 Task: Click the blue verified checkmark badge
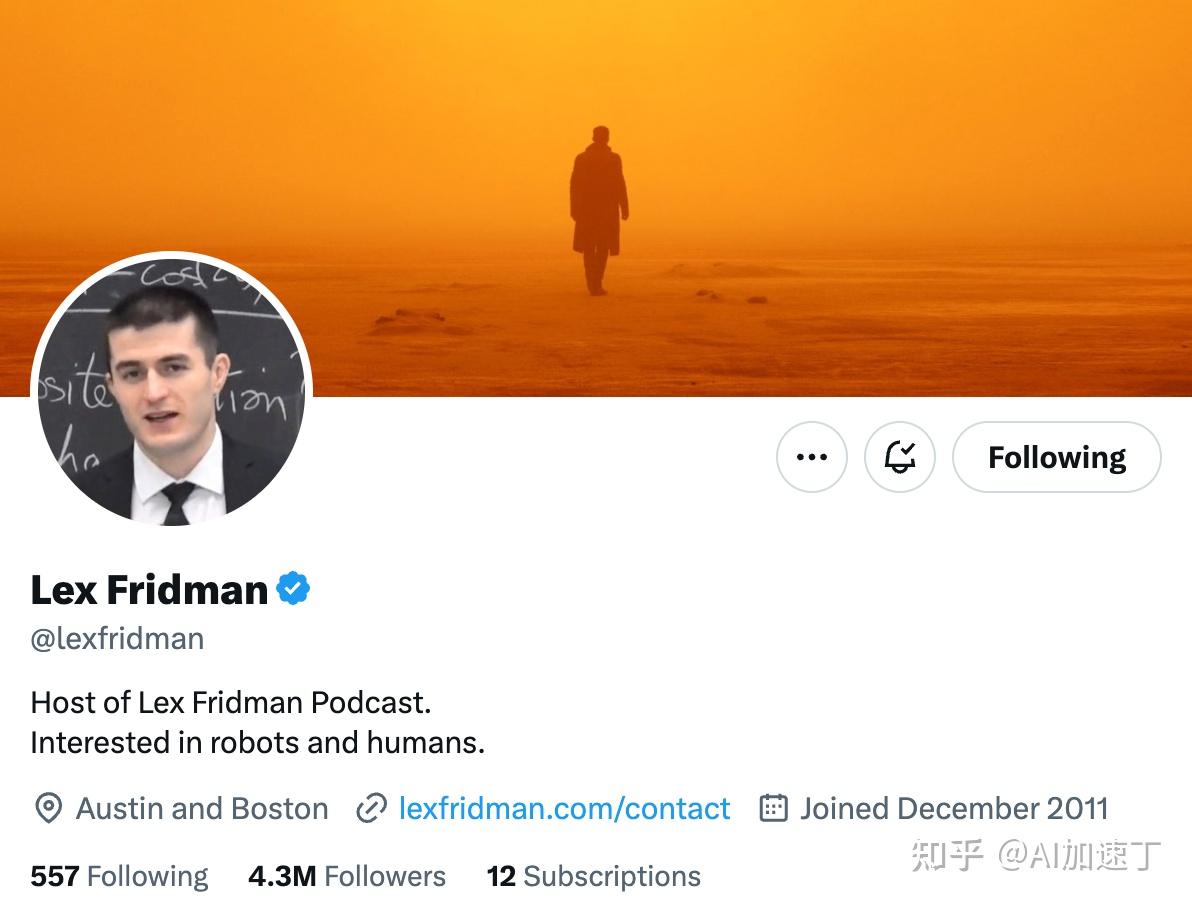coord(293,589)
